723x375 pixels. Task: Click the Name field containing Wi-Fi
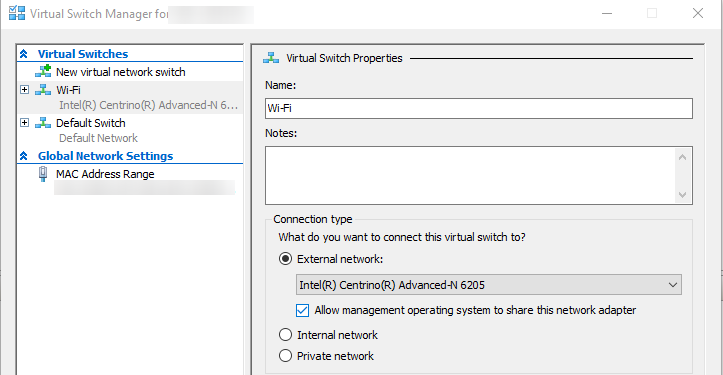(479, 108)
